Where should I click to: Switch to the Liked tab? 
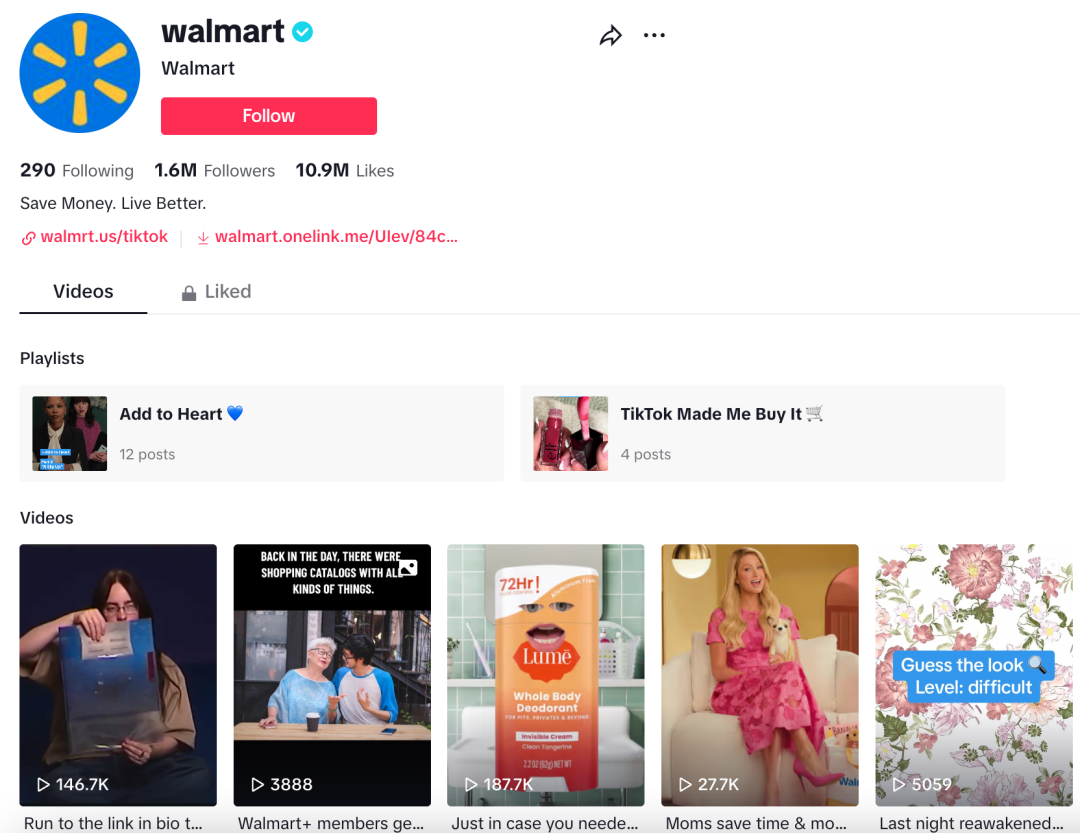click(216, 291)
